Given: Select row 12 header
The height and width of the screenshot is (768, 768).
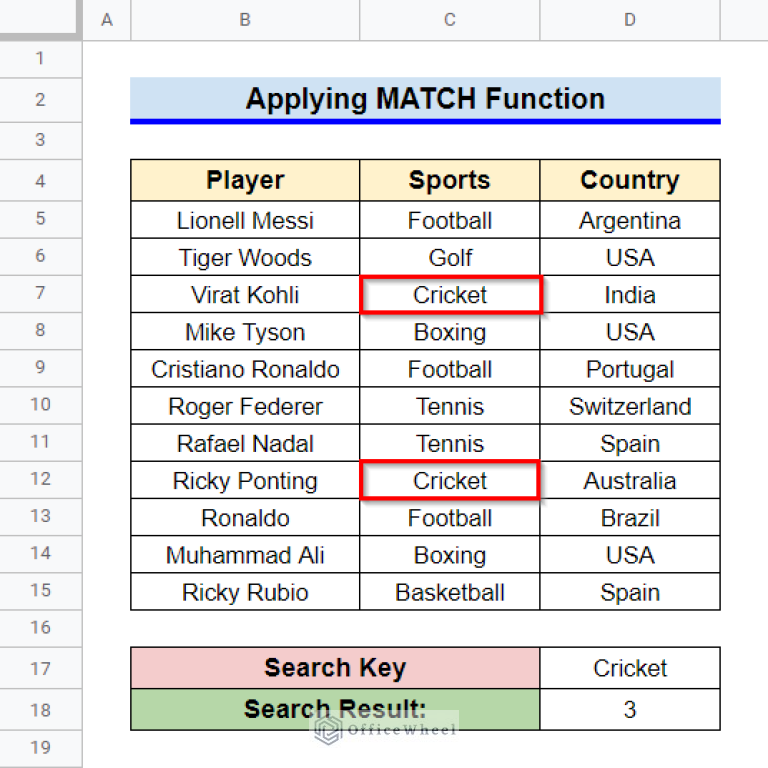Looking at the screenshot, I should tap(40, 480).
